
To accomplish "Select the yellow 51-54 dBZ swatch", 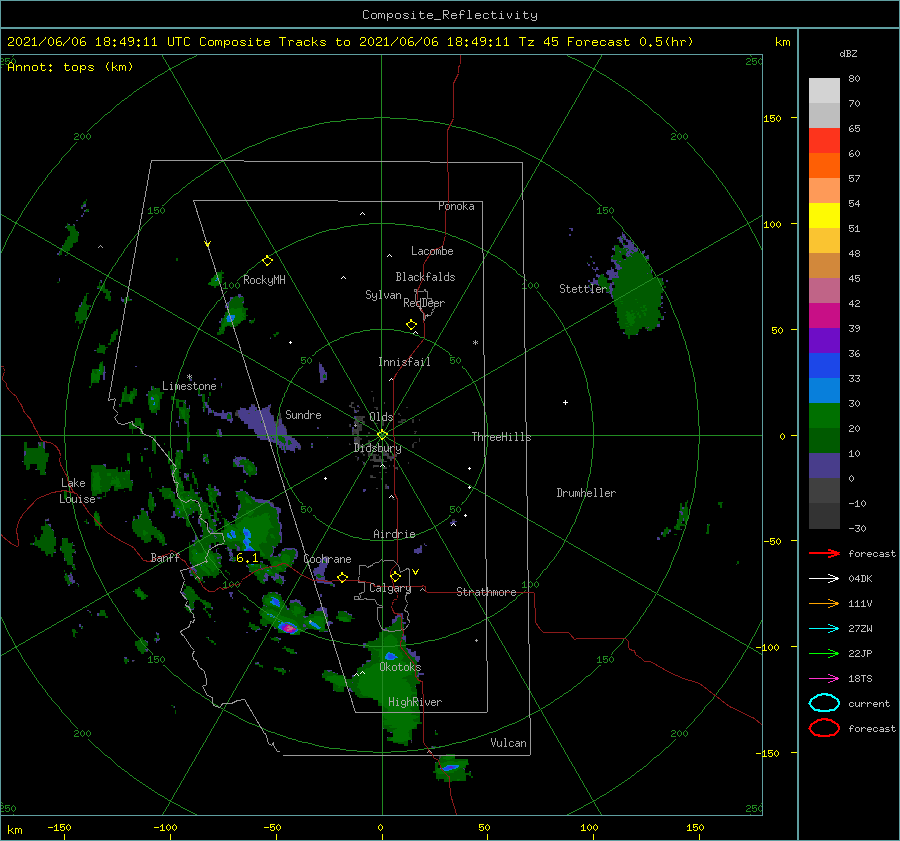I will click(x=824, y=215).
